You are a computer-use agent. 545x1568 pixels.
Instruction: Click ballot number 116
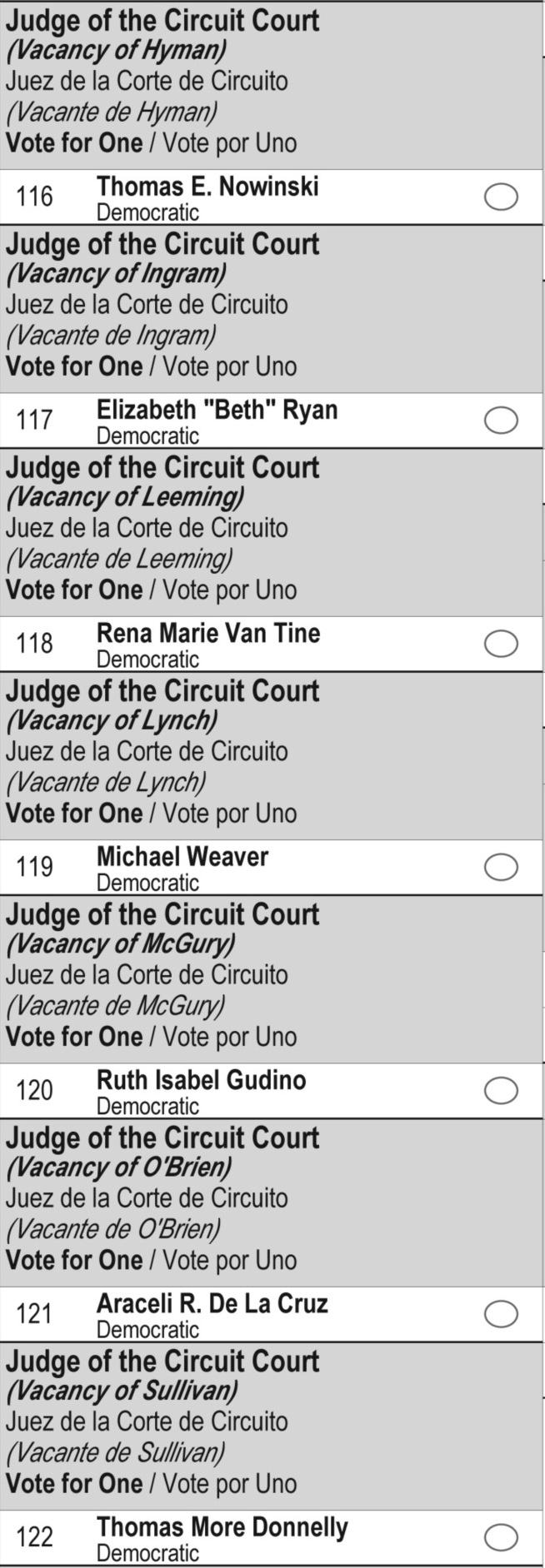coord(34,197)
